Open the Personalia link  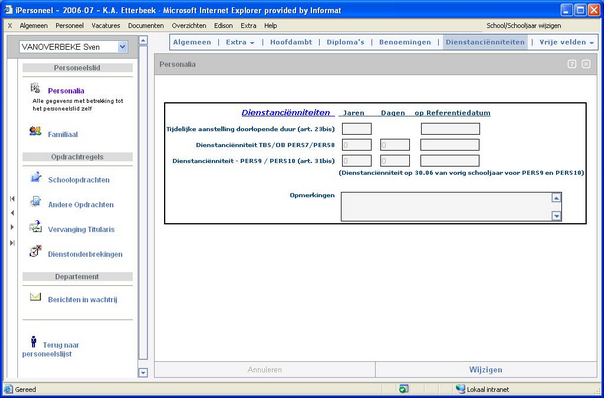coord(66,91)
